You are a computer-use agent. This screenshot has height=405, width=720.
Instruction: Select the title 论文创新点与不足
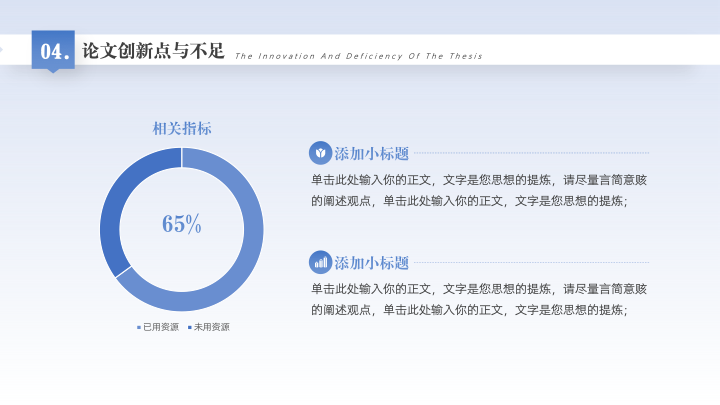[x=153, y=51]
